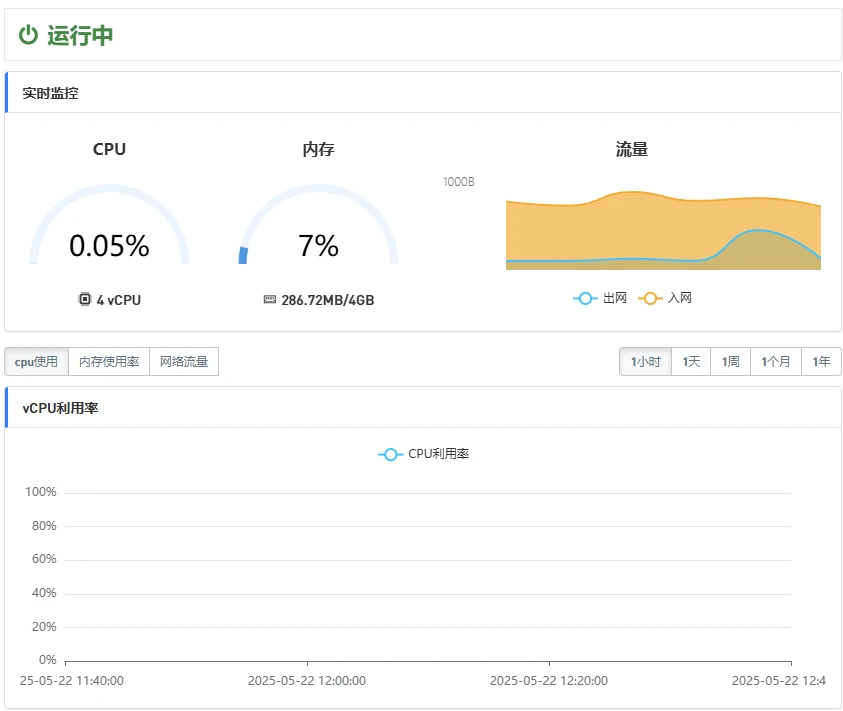The height and width of the screenshot is (711, 843).
Task: Open the 内存使用率 tab
Action: click(x=109, y=362)
